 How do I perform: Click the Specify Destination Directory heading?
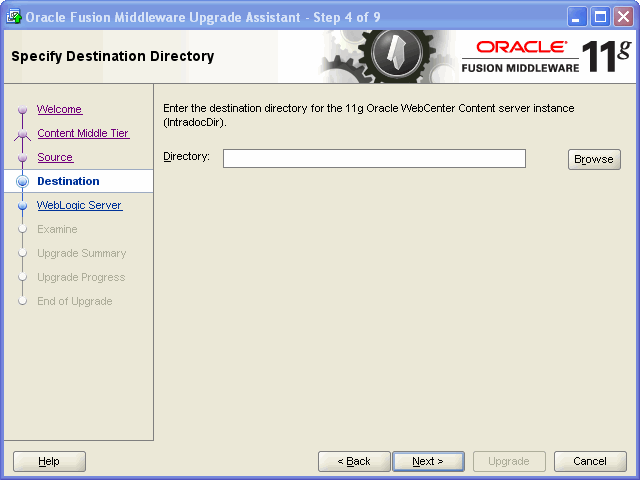(x=113, y=56)
